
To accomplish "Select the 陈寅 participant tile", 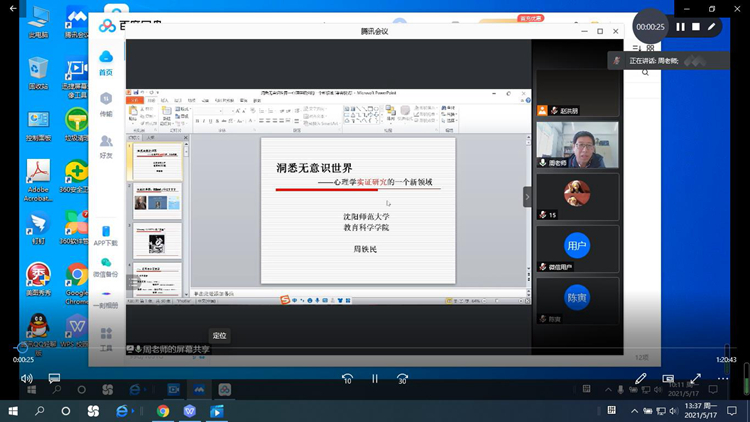I will coord(577,301).
